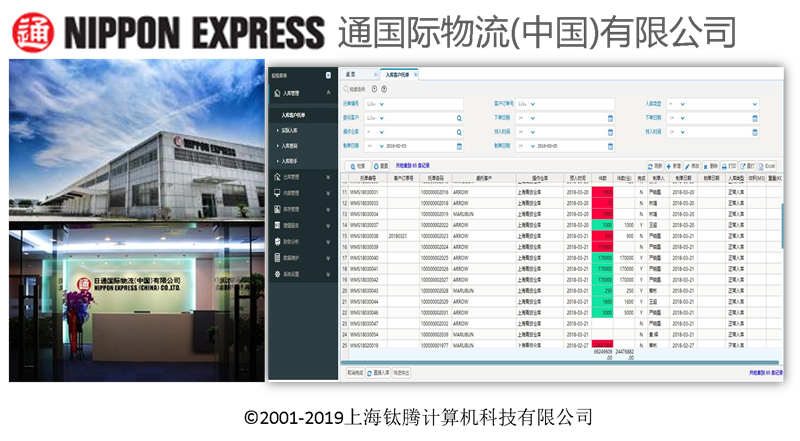Click the 打印 print toolbar button
This screenshot has width=800, height=441.
tap(730, 166)
